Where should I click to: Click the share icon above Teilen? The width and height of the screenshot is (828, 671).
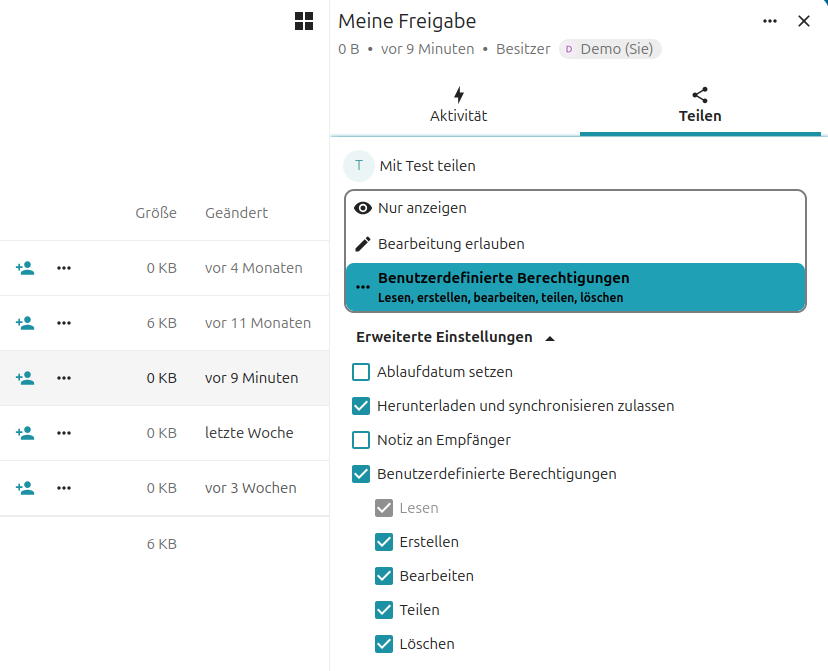pos(700,94)
